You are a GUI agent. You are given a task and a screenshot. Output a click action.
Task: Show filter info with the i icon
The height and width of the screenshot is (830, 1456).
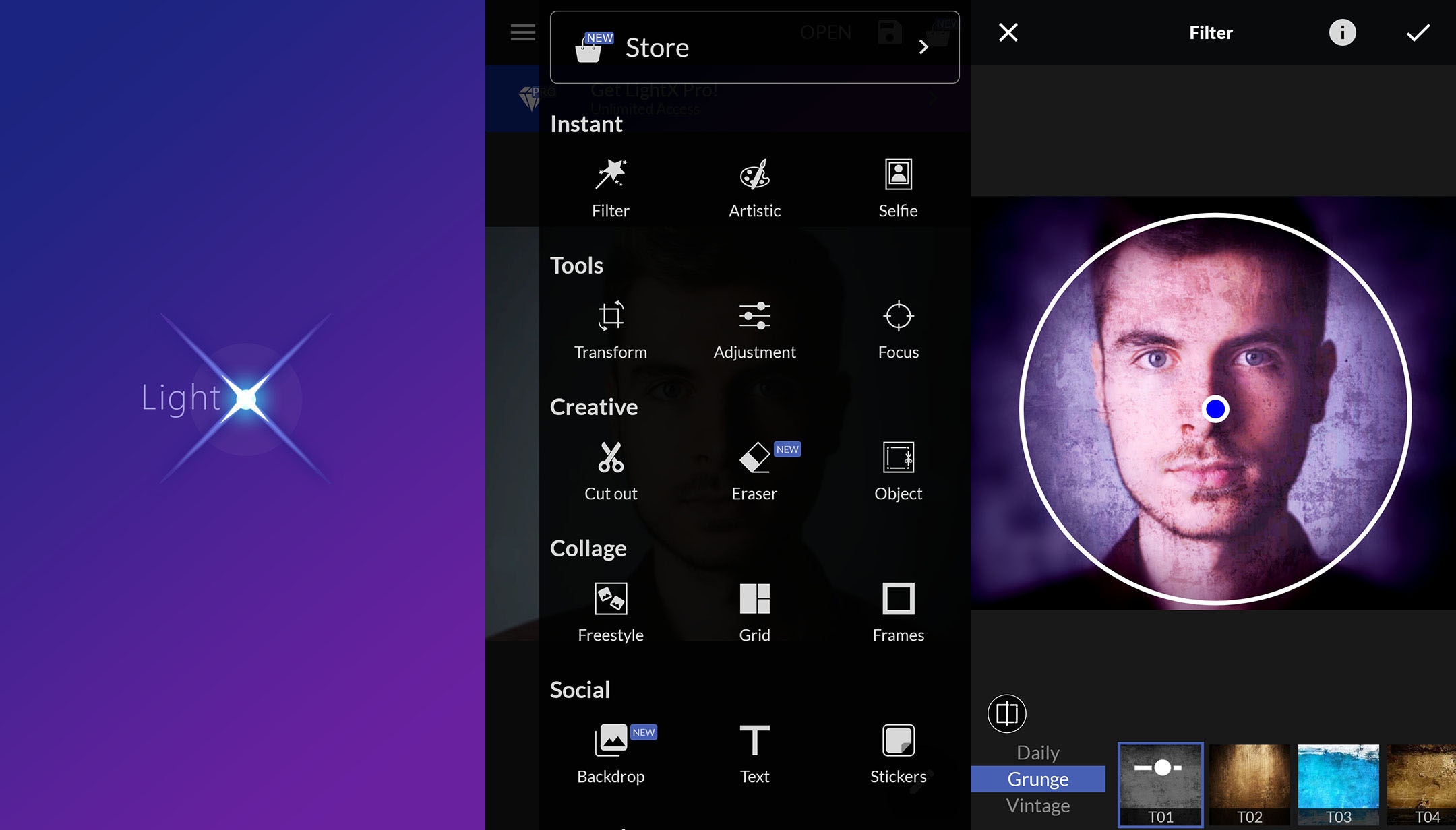[1342, 32]
